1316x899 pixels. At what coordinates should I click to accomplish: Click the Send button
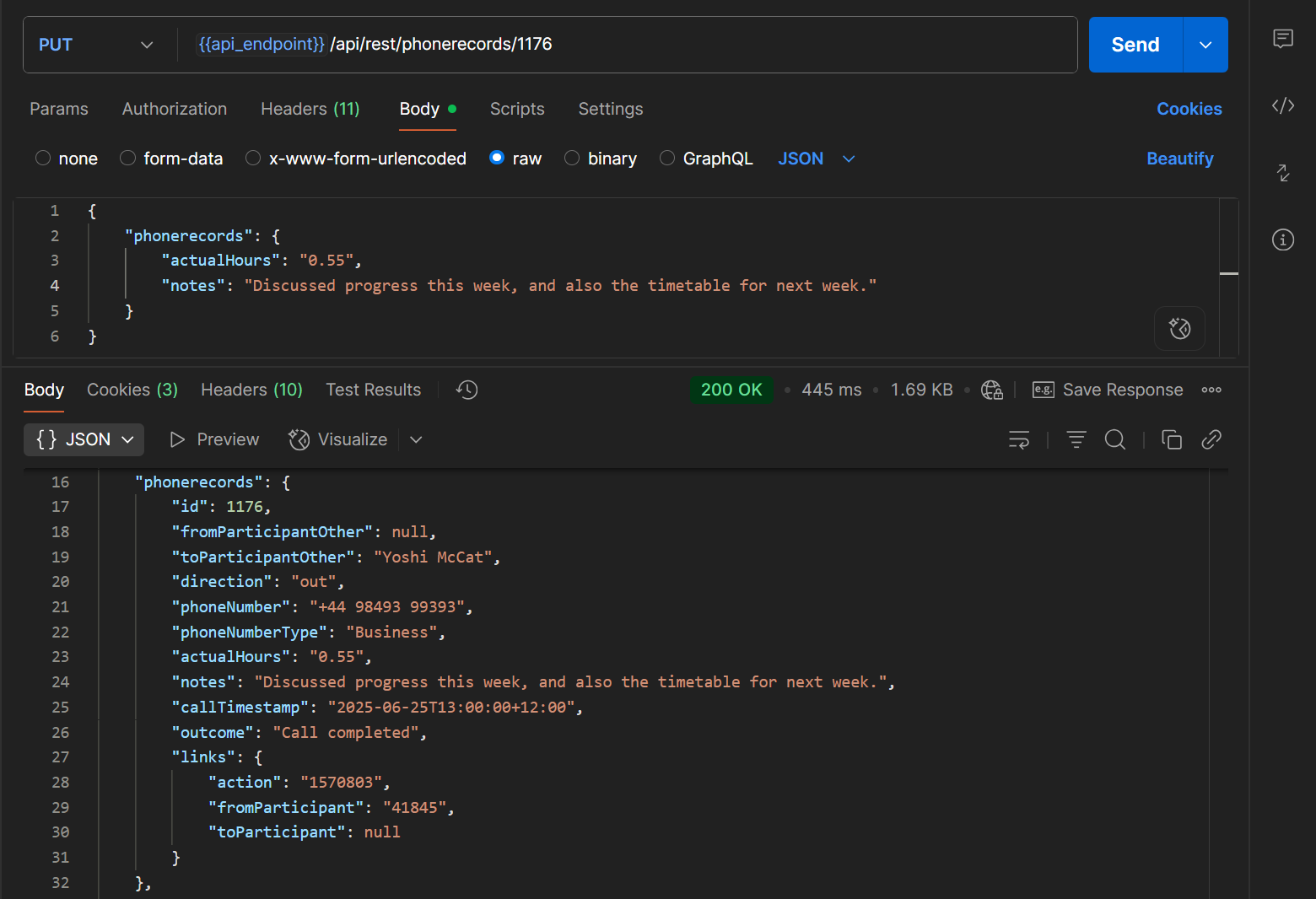pyautogui.click(x=1135, y=45)
